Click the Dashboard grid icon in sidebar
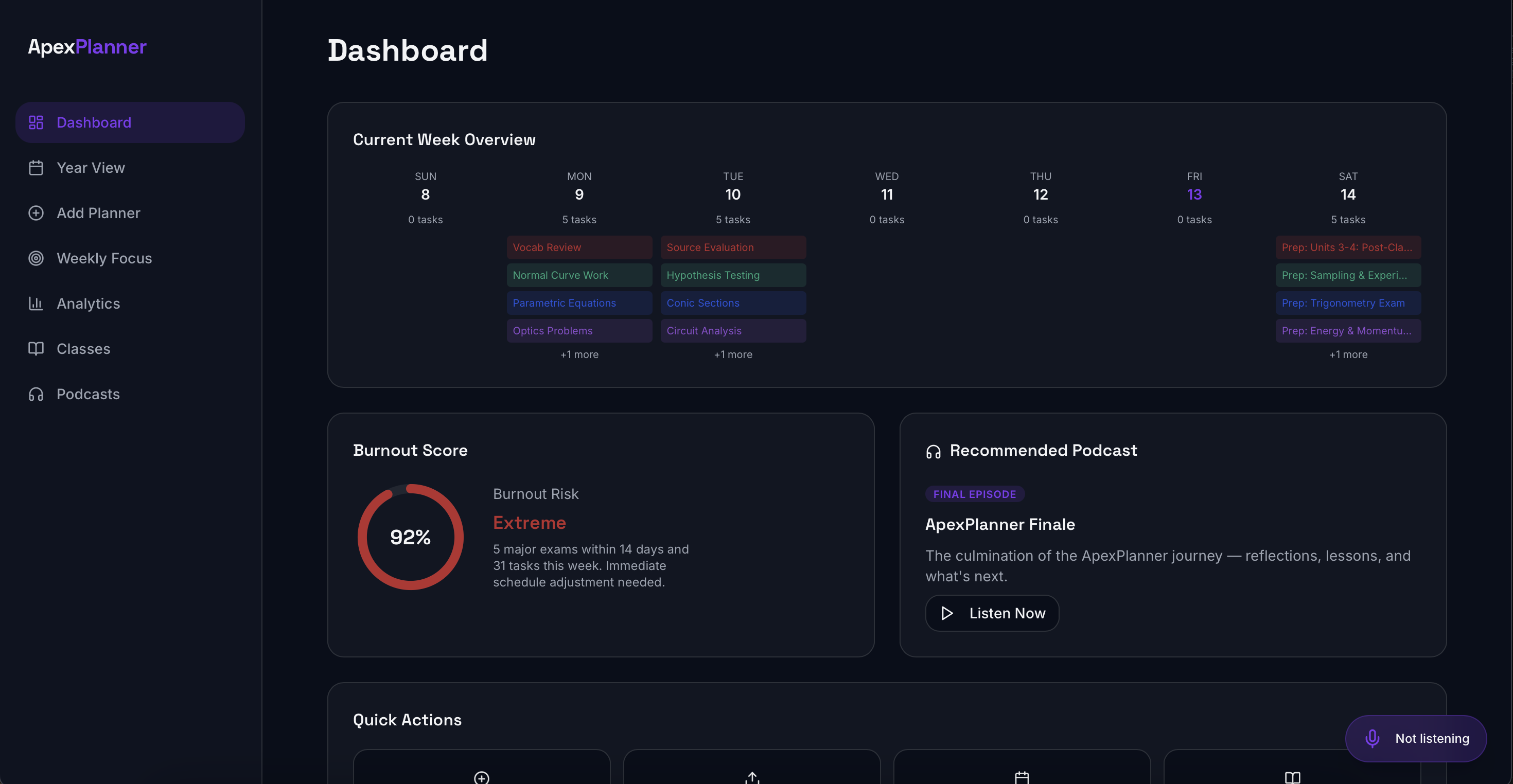This screenshot has height=784, width=1513. (36, 122)
